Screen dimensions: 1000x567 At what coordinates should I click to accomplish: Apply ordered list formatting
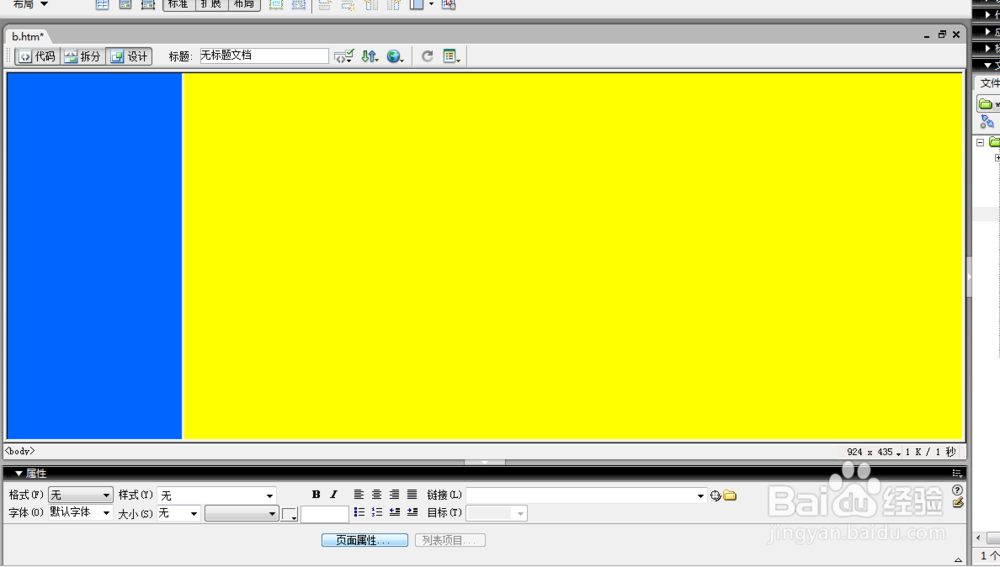(377, 512)
